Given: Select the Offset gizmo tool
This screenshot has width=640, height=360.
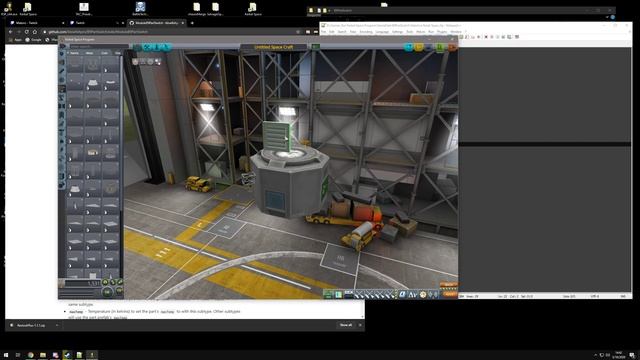Looking at the screenshot, I should pyautogui.click(x=142, y=62).
